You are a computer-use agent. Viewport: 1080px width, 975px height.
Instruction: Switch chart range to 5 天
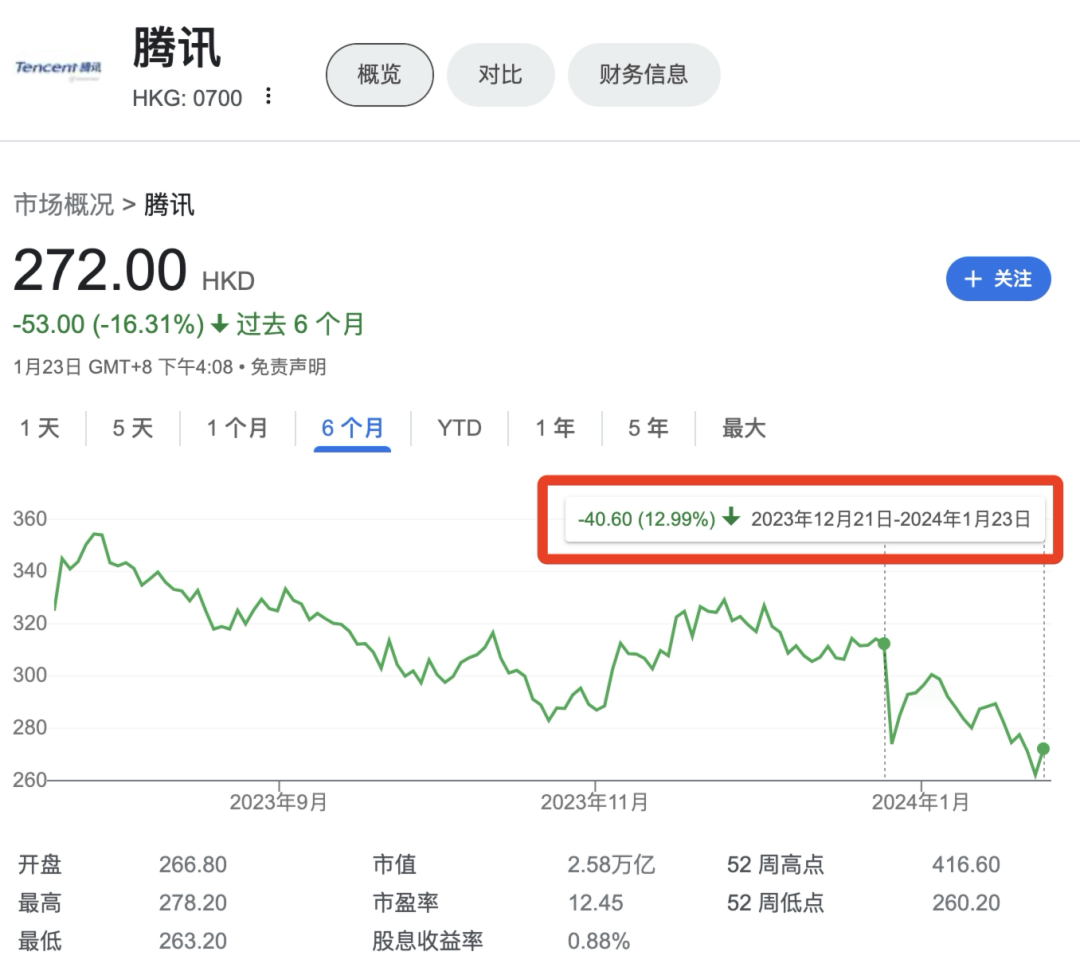(132, 428)
